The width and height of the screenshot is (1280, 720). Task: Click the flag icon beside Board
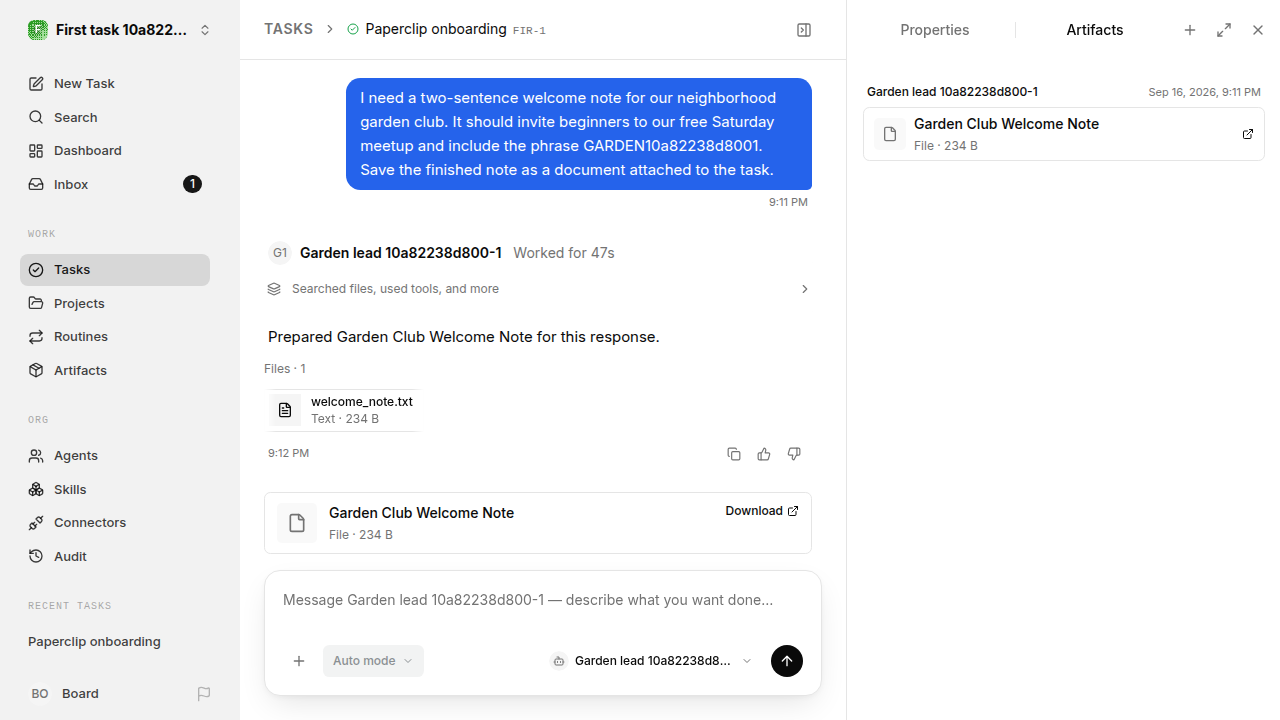204,694
